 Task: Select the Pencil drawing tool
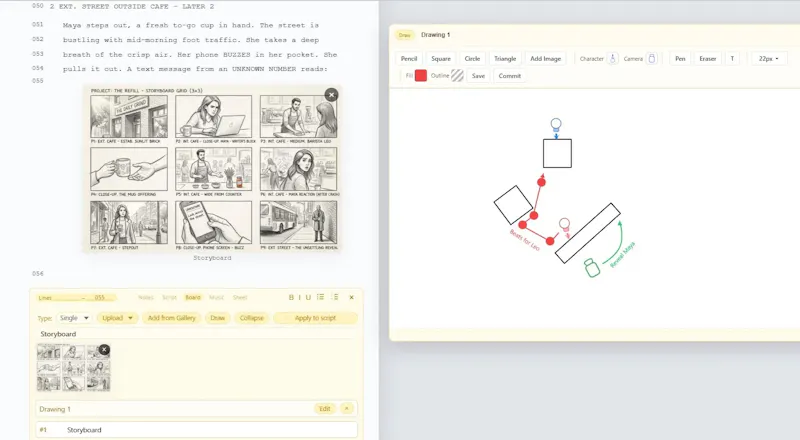409,59
